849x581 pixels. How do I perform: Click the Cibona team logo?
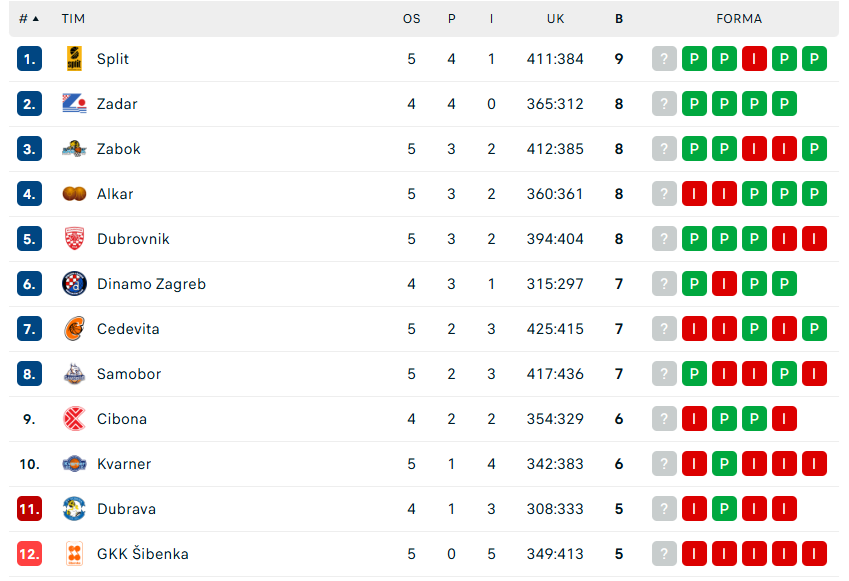click(x=74, y=419)
